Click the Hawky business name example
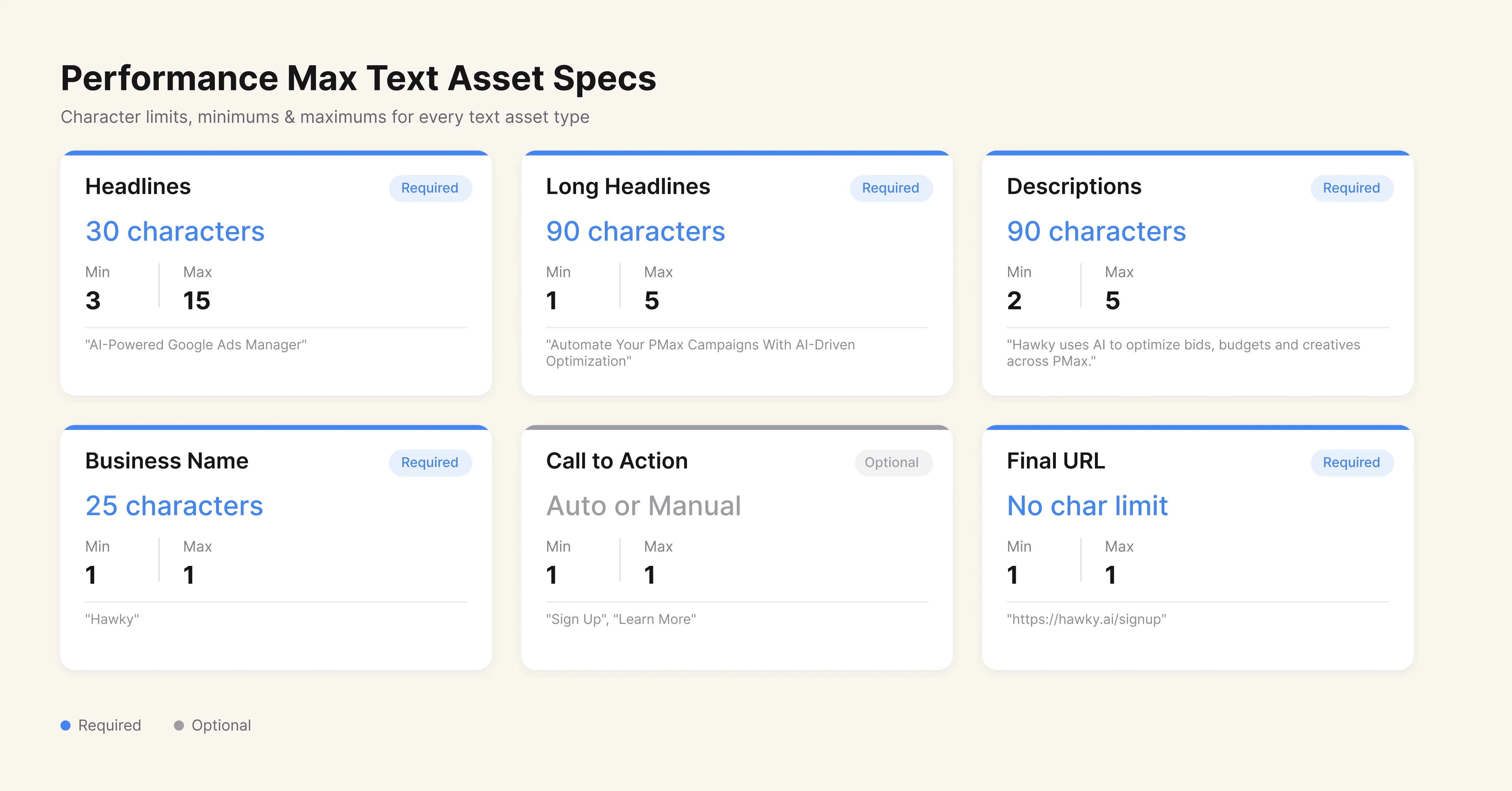This screenshot has width=1512, height=791. click(113, 619)
